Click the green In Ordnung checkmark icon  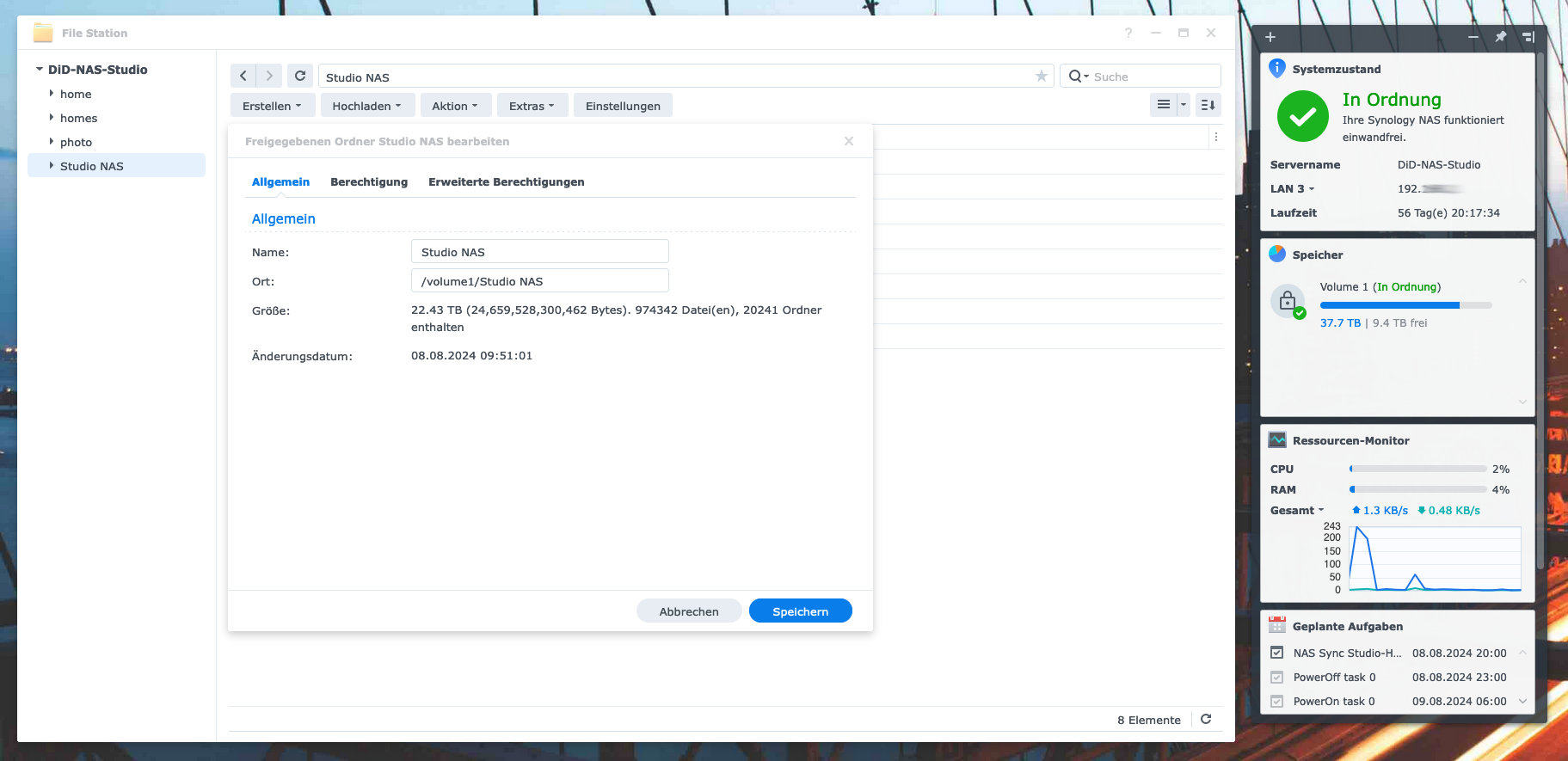(1303, 116)
